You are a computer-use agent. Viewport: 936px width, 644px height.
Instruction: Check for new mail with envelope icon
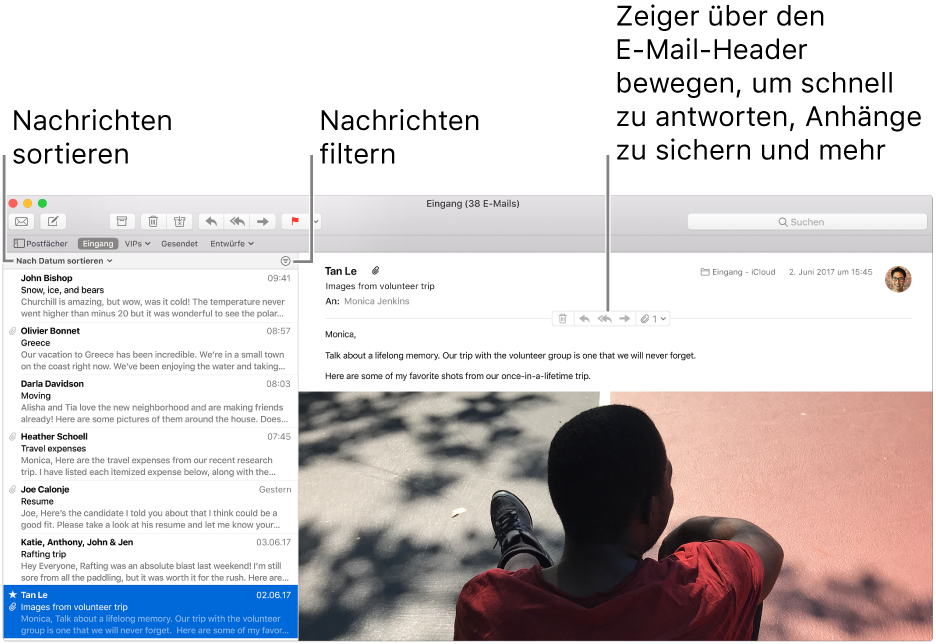(x=21, y=221)
